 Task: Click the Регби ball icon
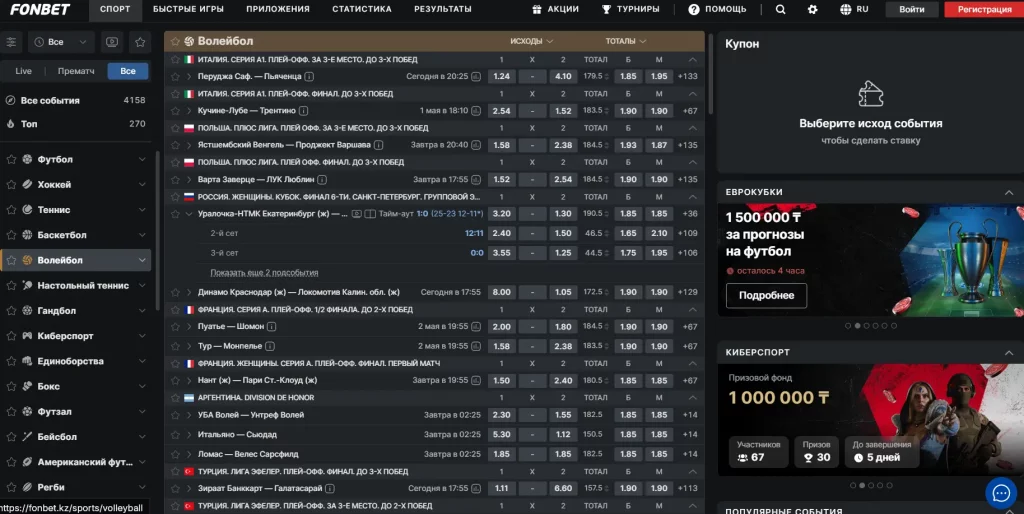click(27, 487)
